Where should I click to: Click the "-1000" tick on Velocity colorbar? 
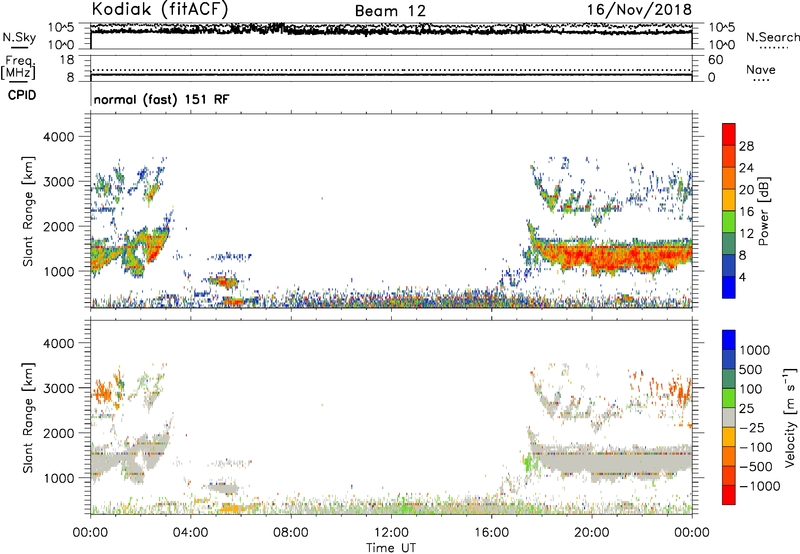pyautogui.click(x=760, y=486)
